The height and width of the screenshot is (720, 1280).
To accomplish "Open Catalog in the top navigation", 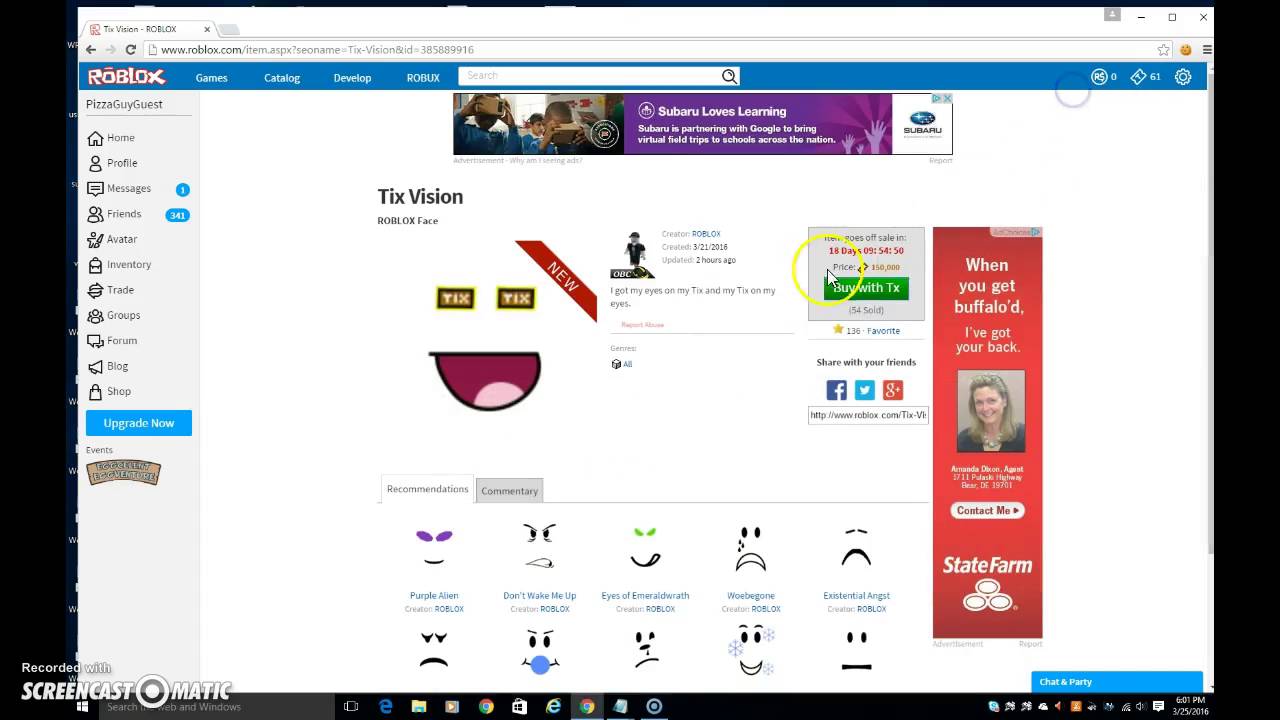I will 282,78.
